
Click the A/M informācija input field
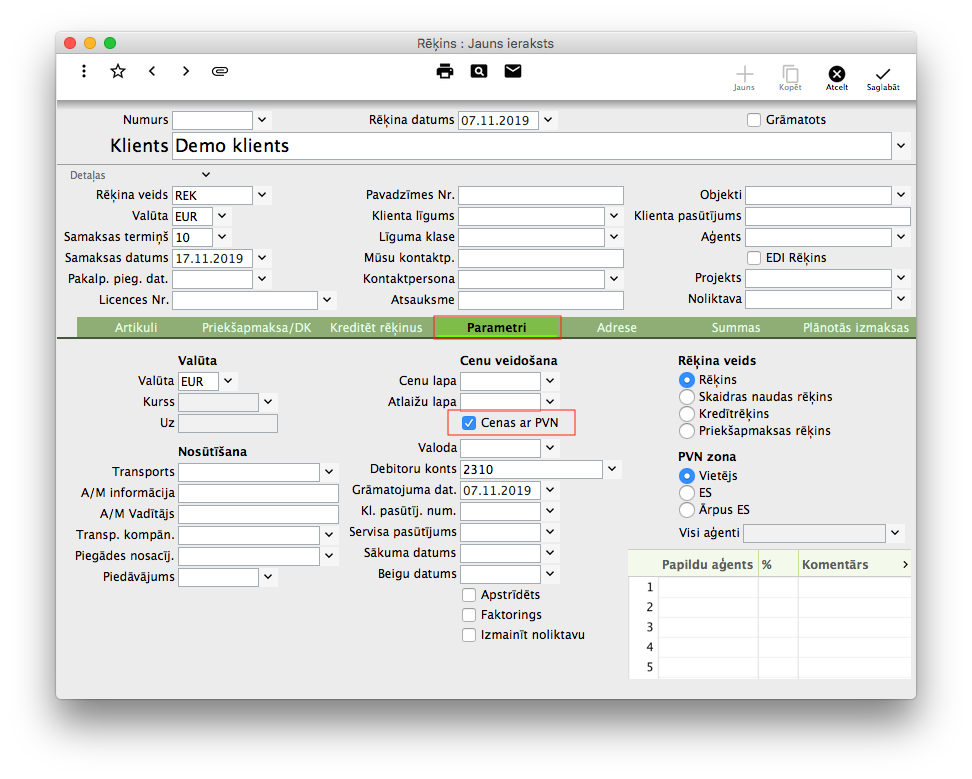pos(258,493)
